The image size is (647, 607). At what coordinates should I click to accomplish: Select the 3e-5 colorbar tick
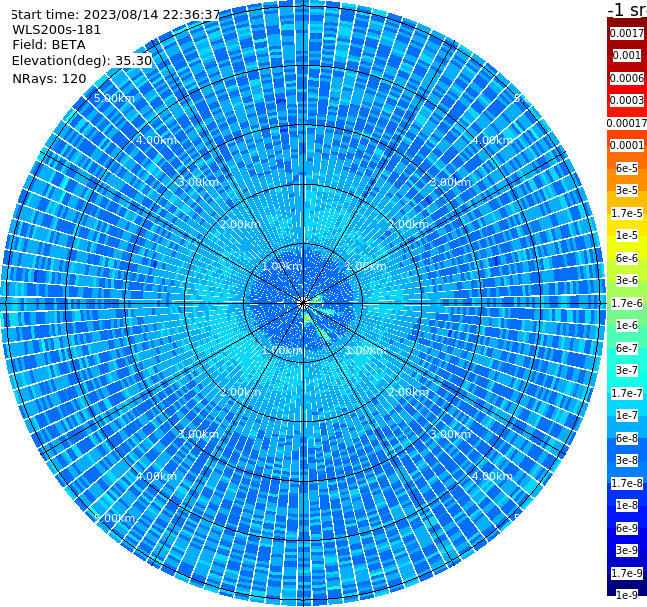coord(627,190)
